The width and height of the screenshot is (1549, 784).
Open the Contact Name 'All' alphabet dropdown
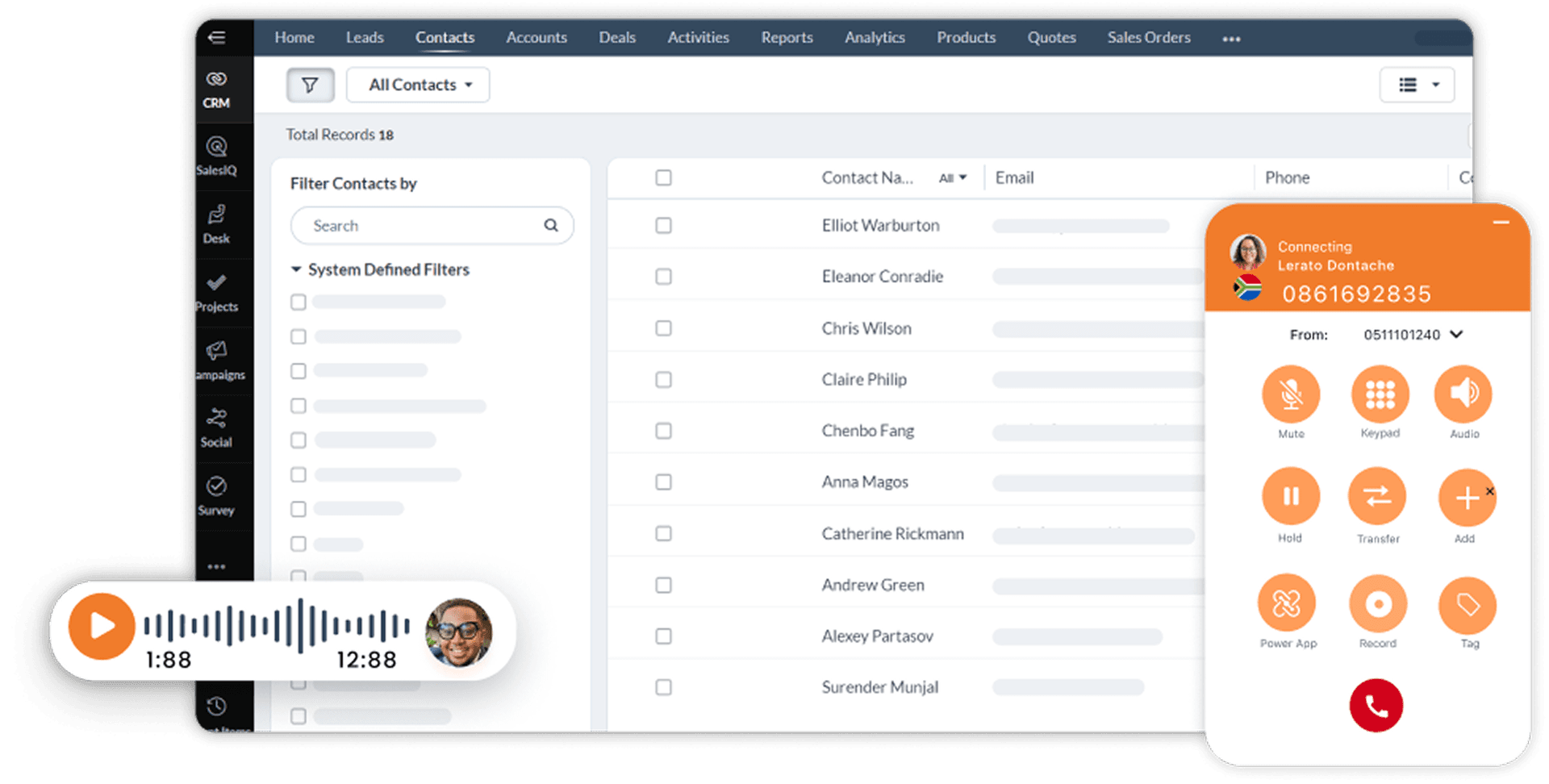pyautogui.click(x=952, y=178)
